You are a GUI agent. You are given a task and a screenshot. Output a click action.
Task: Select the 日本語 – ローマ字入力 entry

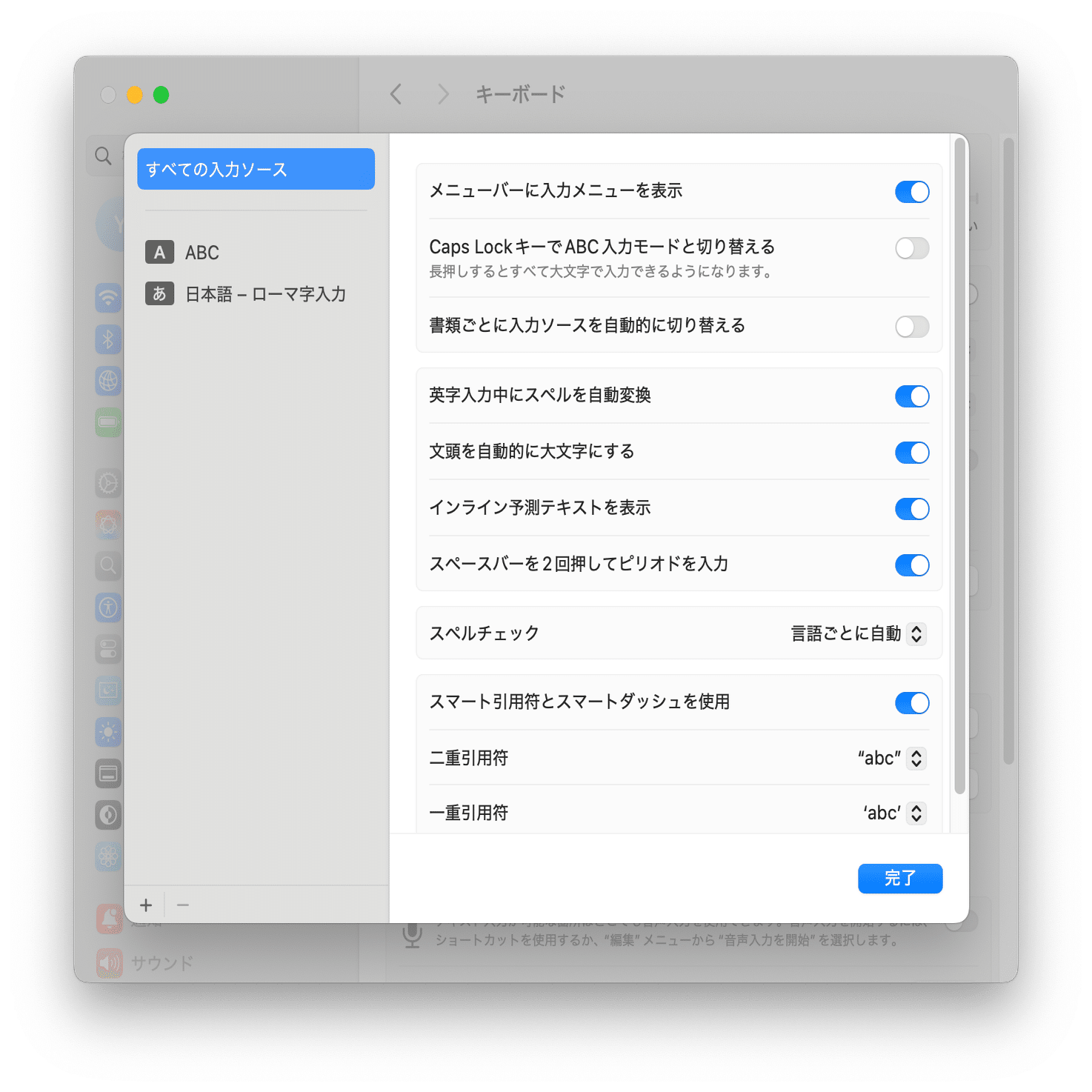[x=265, y=293]
